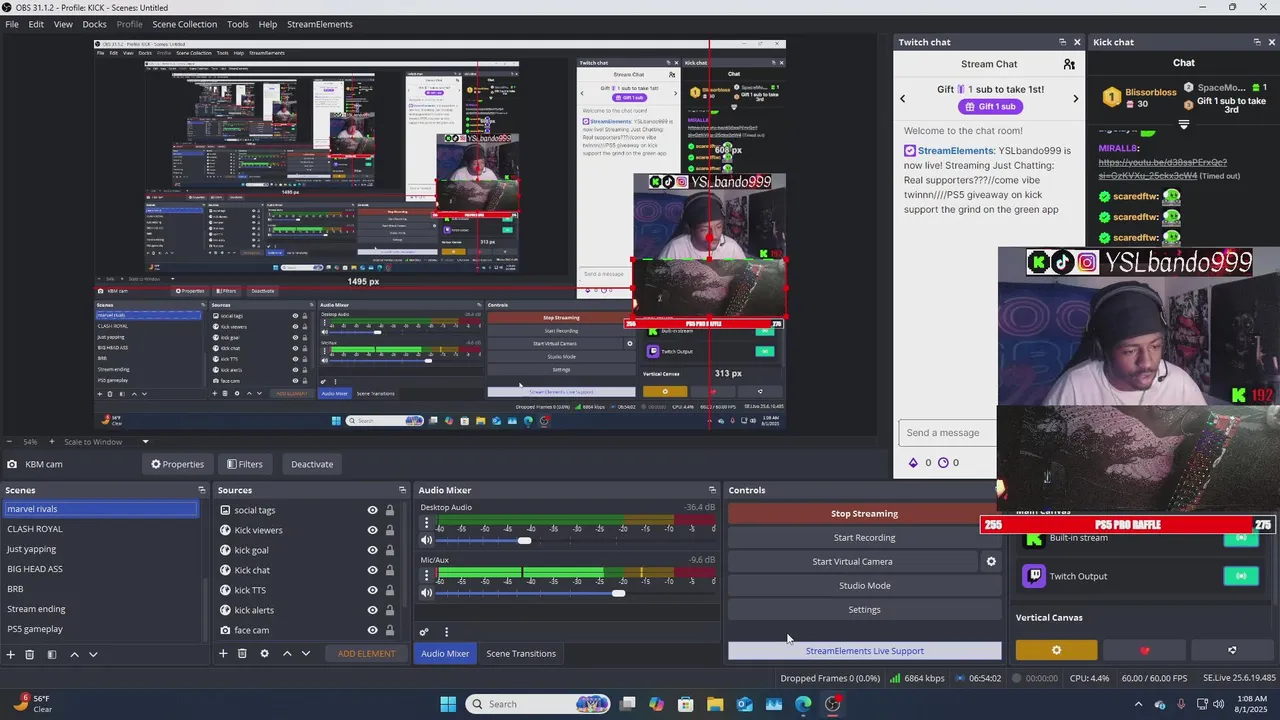
Task: Select the PS5 gameplay scene
Action: [x=100, y=629]
